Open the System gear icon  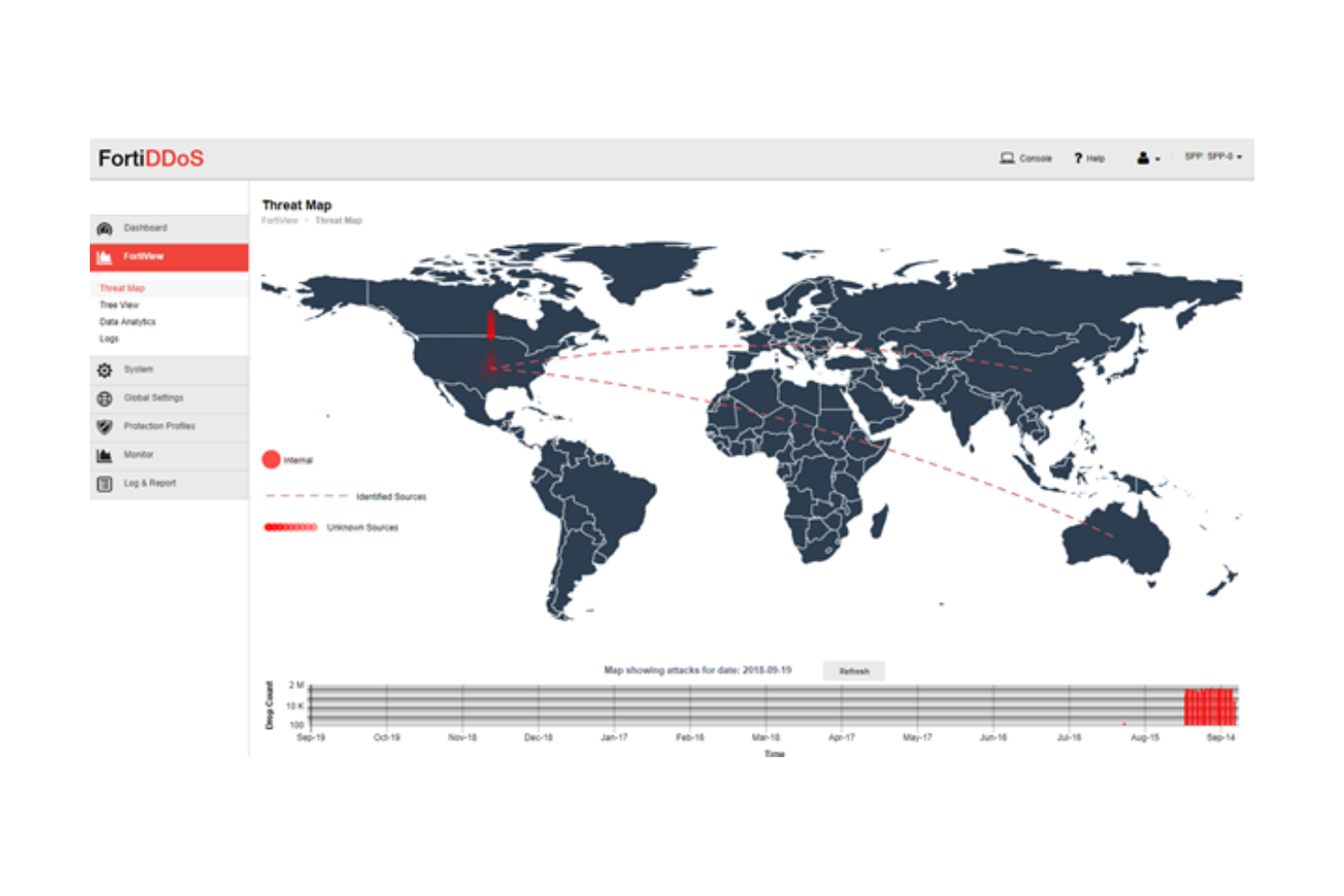[x=104, y=370]
